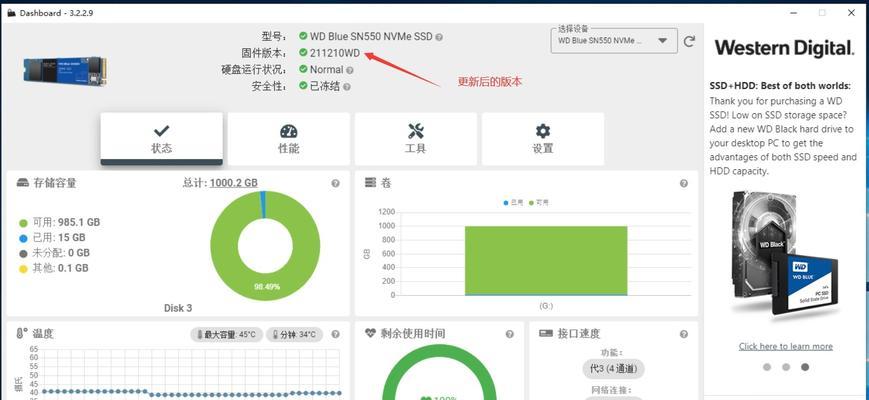Click the refresh icon beside device selector
The height and width of the screenshot is (400, 869).
pos(689,41)
